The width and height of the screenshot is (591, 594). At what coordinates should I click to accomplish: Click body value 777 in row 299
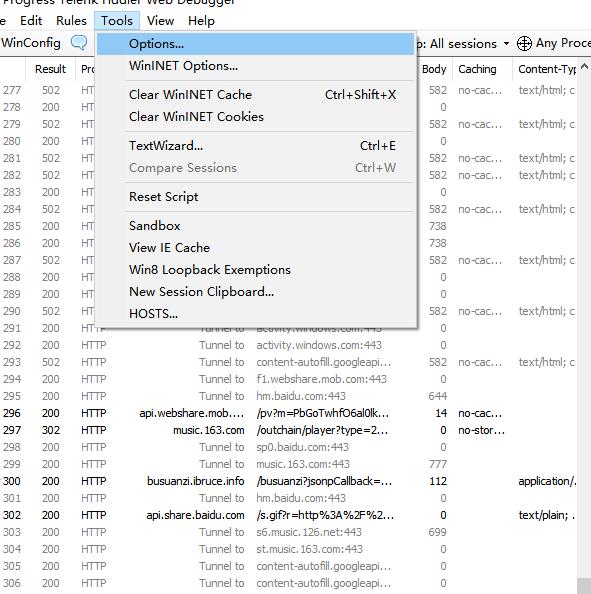(x=438, y=464)
